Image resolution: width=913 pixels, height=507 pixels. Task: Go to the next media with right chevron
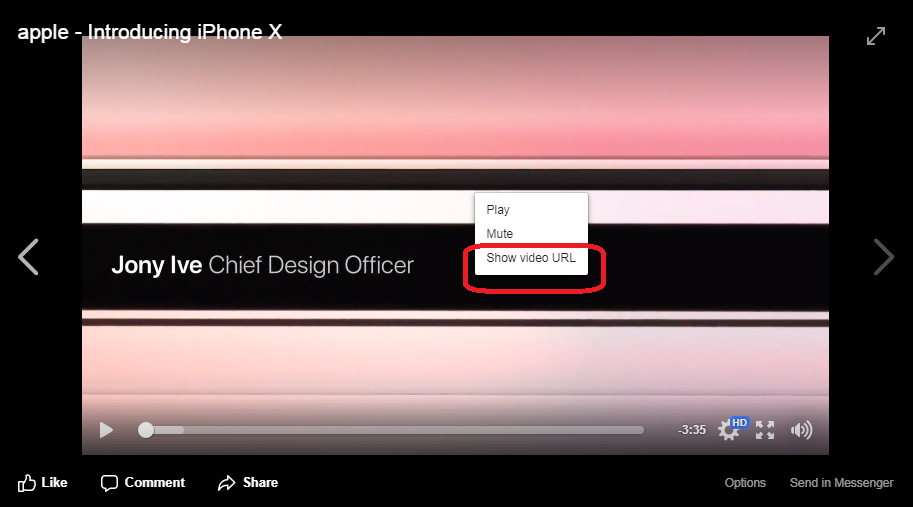tap(883, 257)
